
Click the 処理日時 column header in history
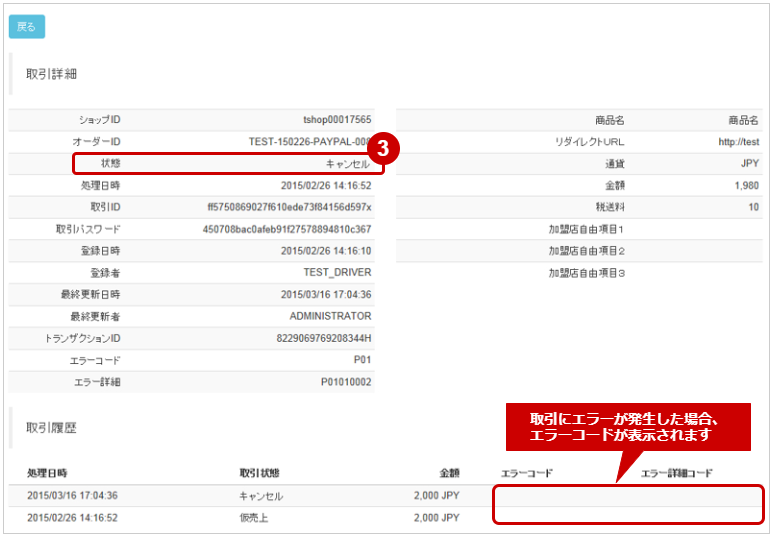tap(54, 473)
